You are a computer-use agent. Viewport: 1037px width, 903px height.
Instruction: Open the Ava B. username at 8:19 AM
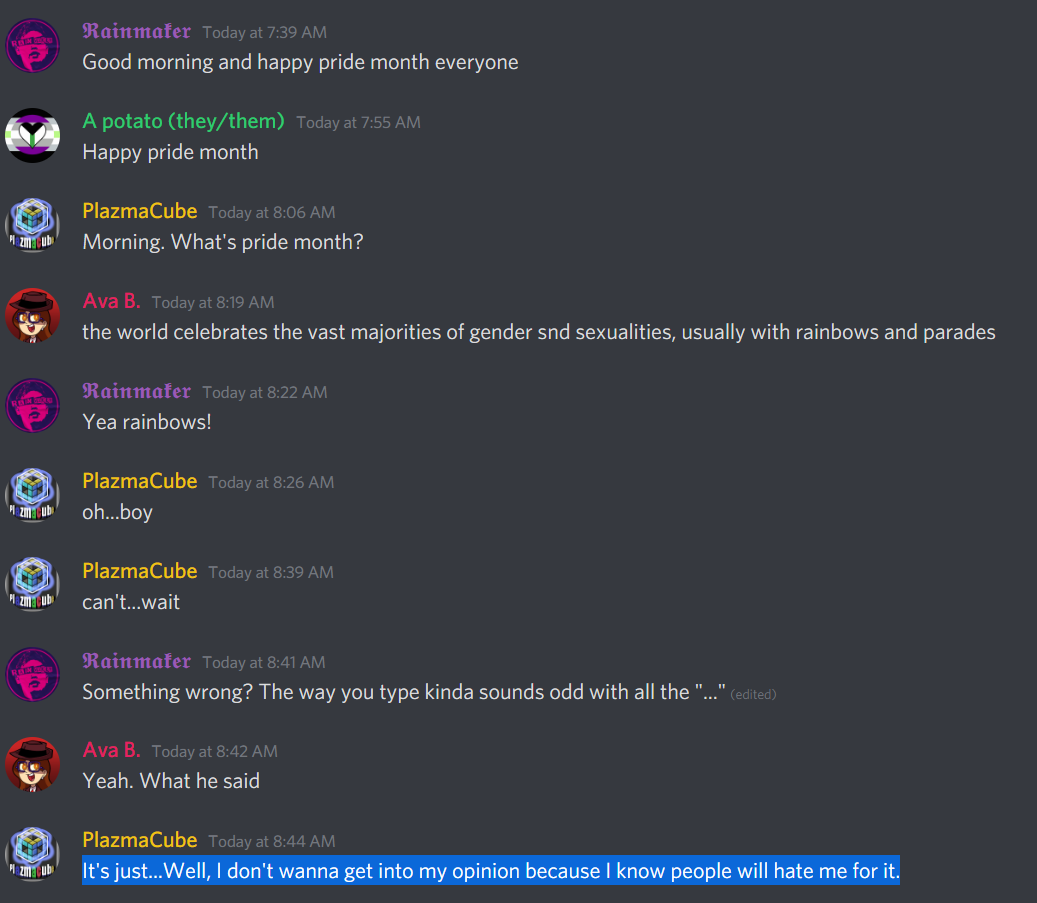(x=112, y=301)
